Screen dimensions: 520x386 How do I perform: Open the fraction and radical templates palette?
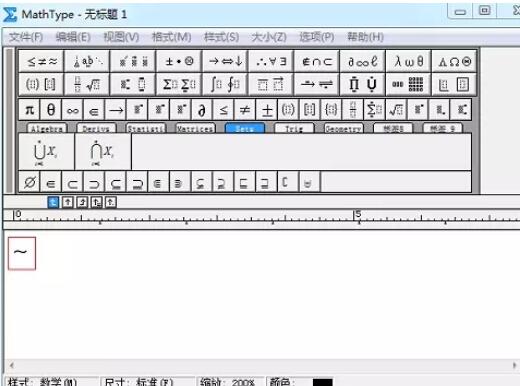(87, 84)
